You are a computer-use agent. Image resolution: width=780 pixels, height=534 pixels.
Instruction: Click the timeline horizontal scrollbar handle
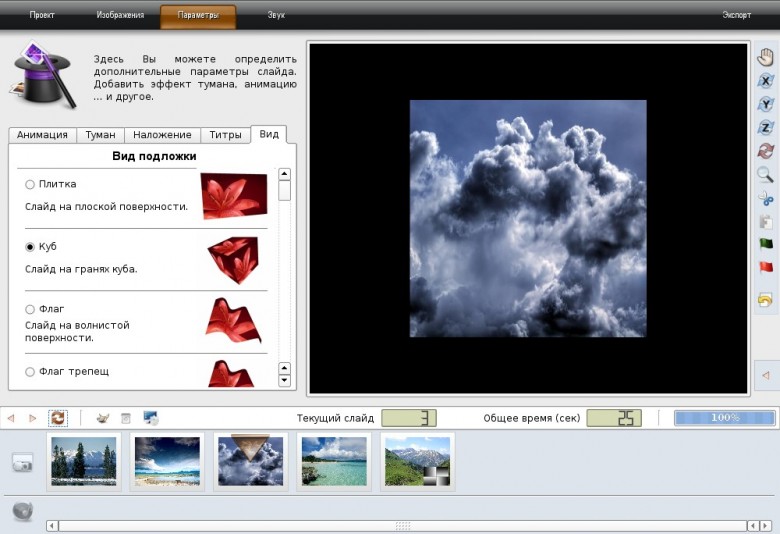[x=402, y=526]
